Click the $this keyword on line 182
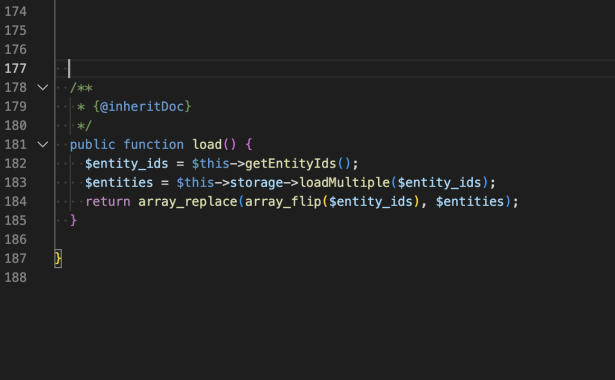The height and width of the screenshot is (380, 615). pyautogui.click(x=211, y=164)
